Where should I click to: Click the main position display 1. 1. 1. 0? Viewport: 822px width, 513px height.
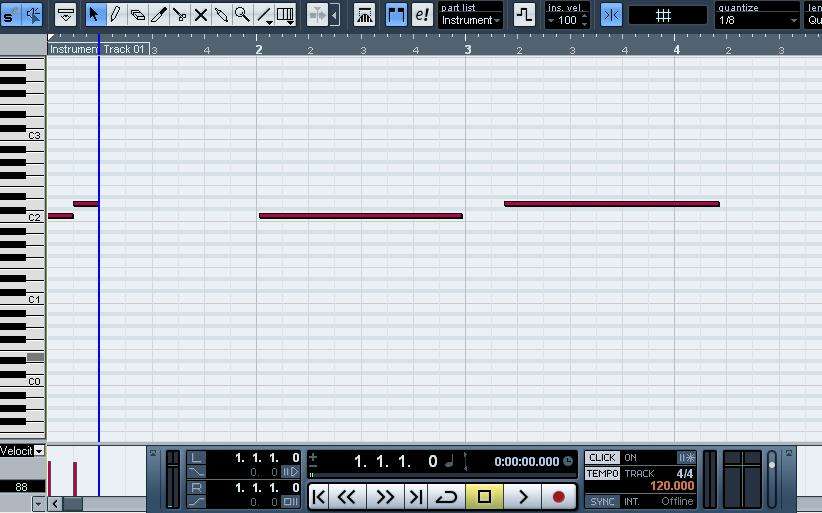pyautogui.click(x=395, y=462)
